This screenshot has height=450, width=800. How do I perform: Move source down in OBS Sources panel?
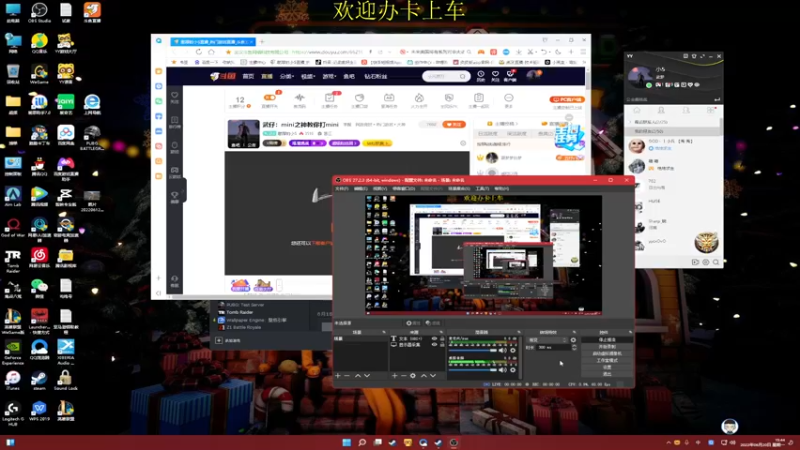click(433, 376)
